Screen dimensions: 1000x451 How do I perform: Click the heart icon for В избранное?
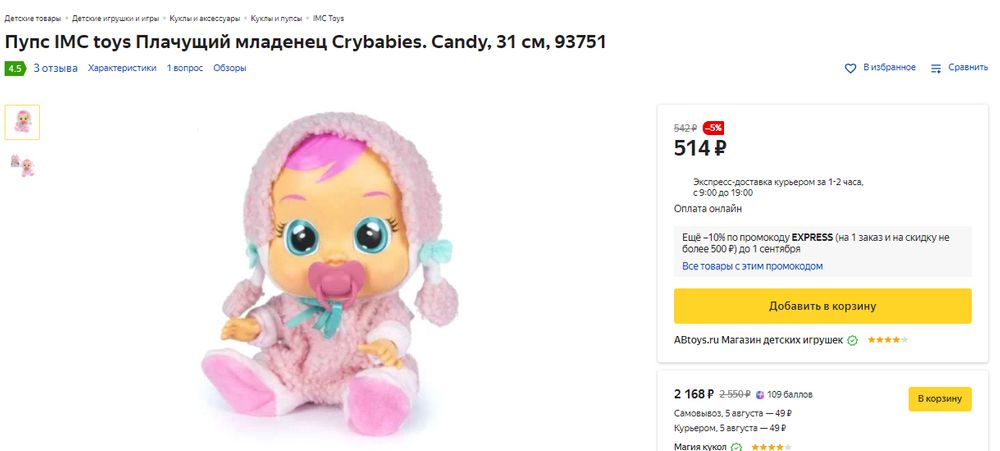click(851, 68)
